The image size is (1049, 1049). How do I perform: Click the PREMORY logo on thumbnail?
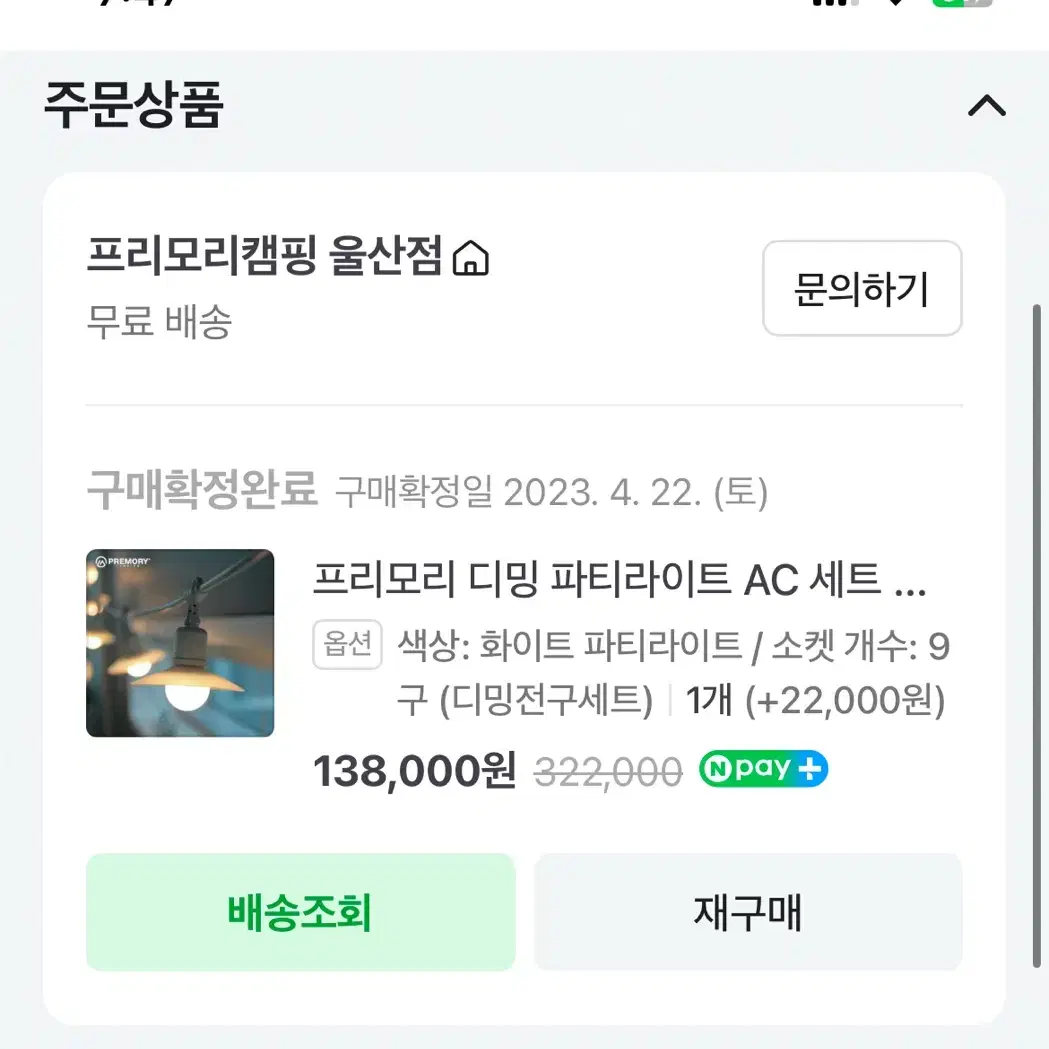[x=122, y=561]
